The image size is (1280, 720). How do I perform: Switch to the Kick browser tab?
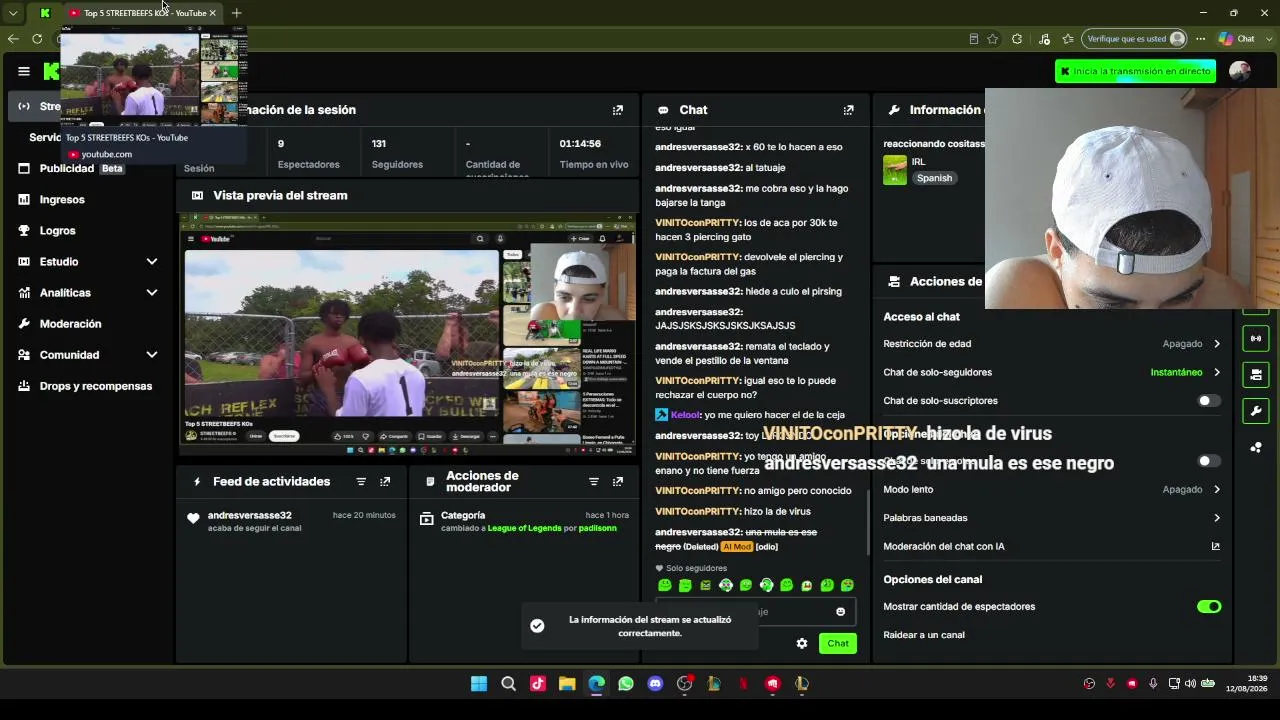tap(45, 13)
